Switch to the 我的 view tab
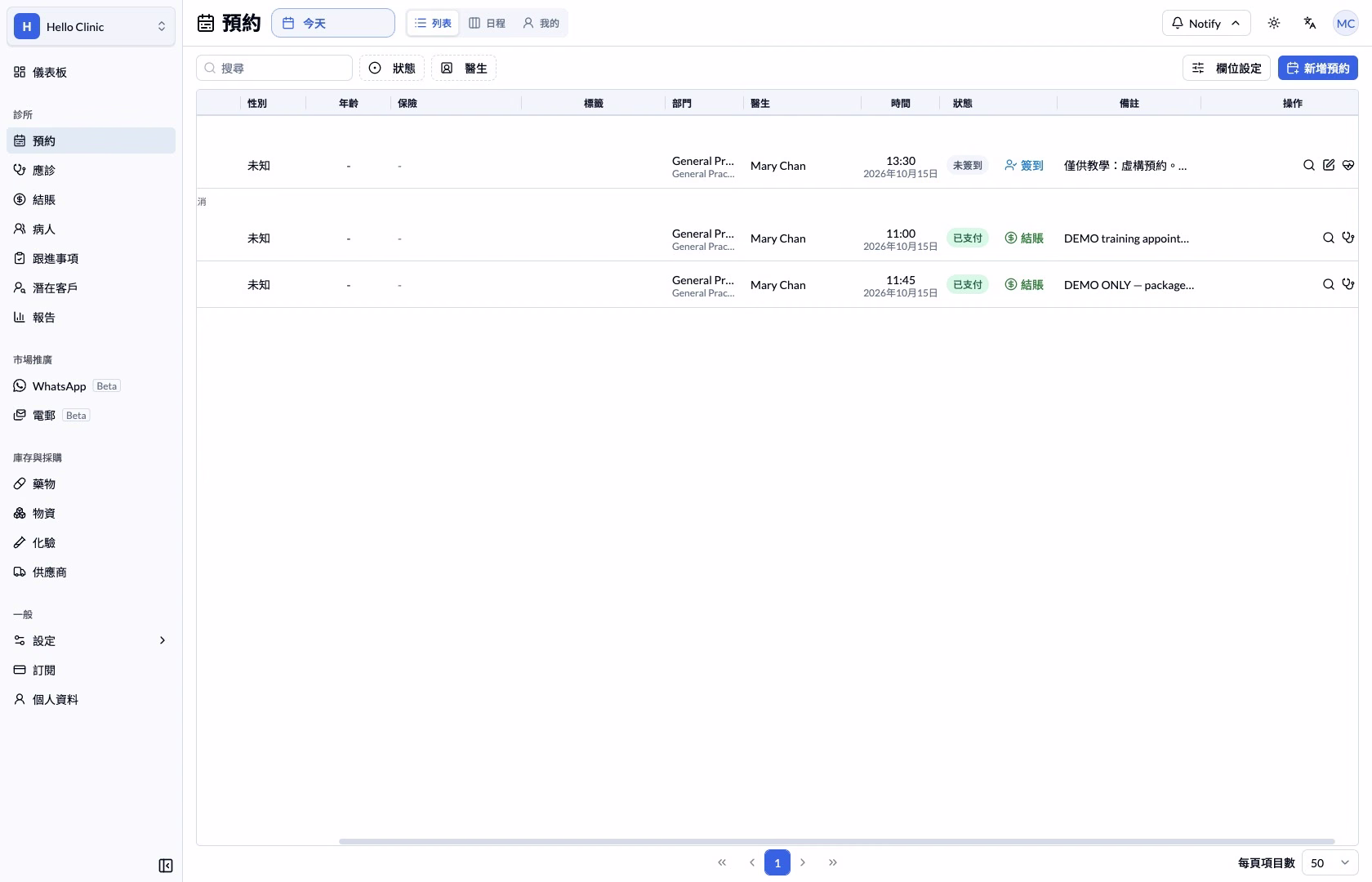 tap(541, 23)
